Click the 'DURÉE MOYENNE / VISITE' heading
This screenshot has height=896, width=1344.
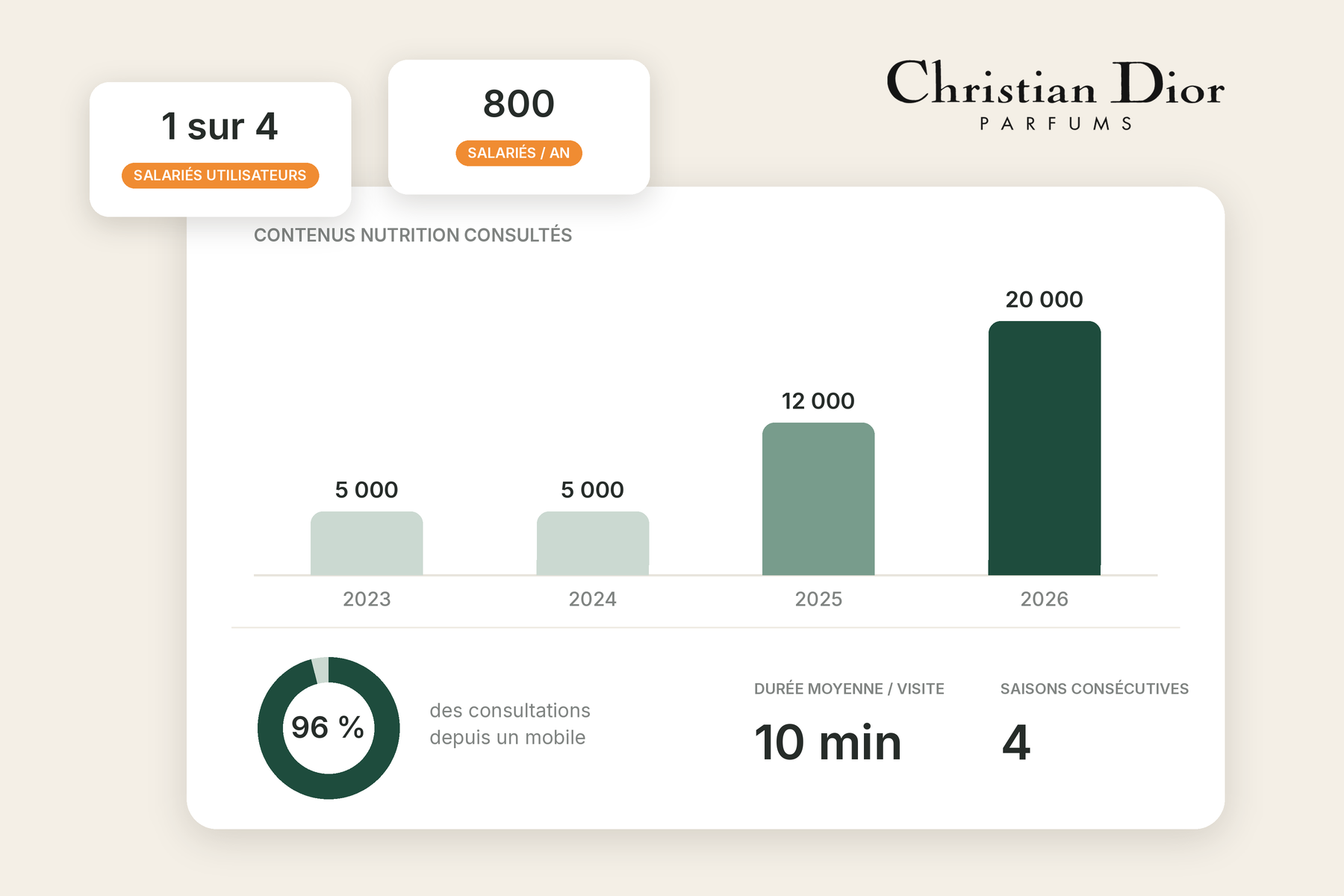point(849,688)
